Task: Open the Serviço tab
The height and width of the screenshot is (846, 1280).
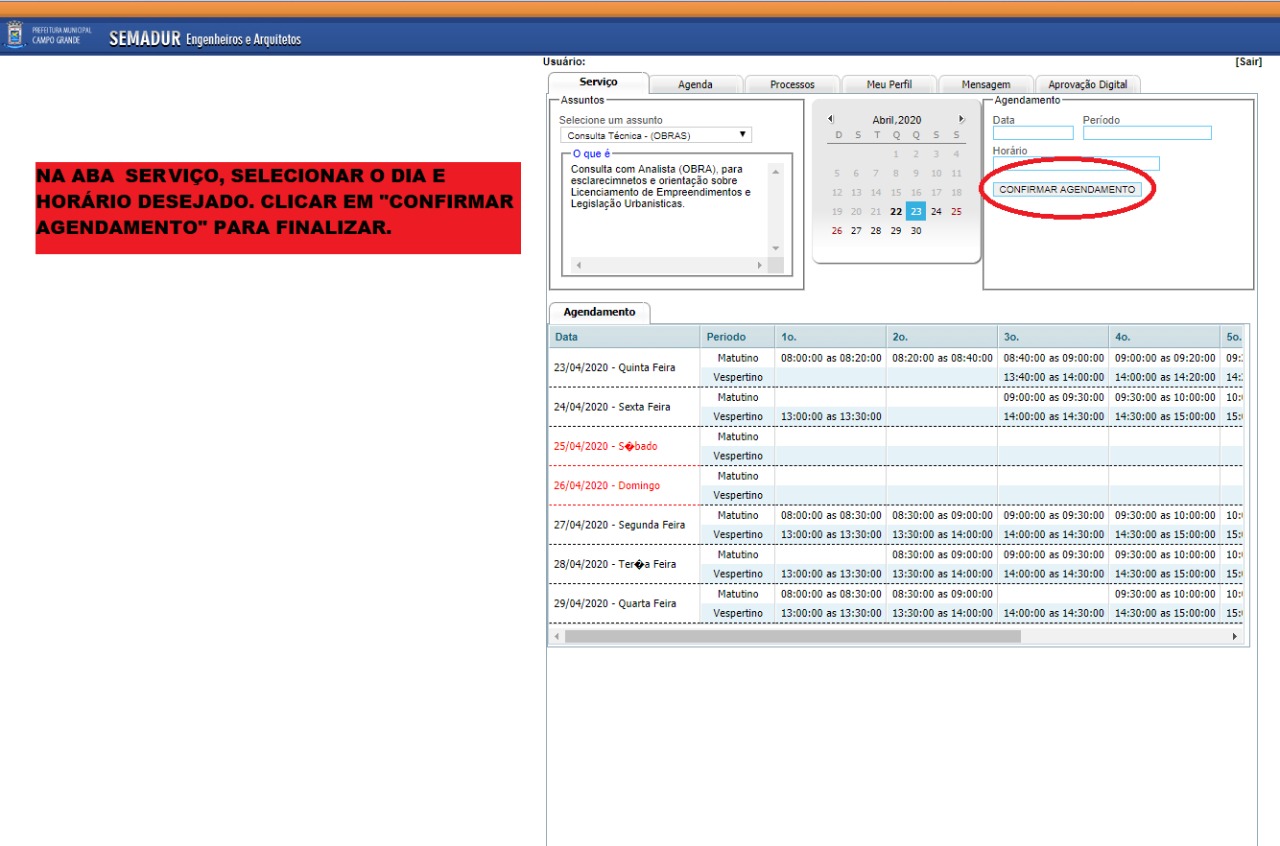Action: click(x=598, y=83)
